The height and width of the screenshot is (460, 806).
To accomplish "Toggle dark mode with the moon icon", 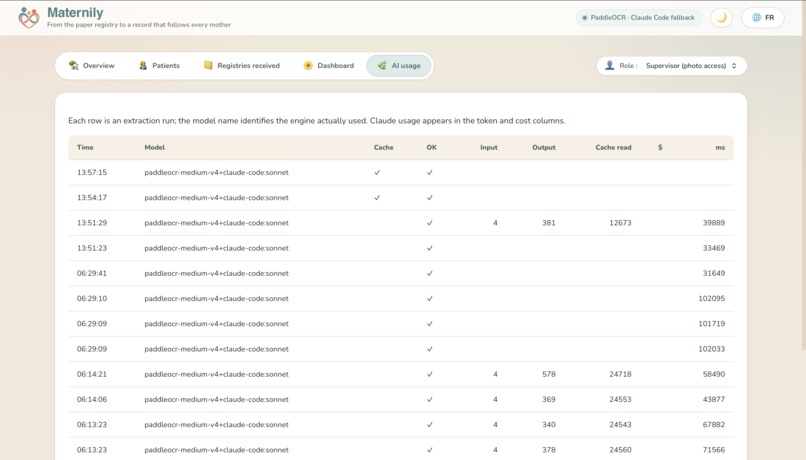I will (x=721, y=17).
